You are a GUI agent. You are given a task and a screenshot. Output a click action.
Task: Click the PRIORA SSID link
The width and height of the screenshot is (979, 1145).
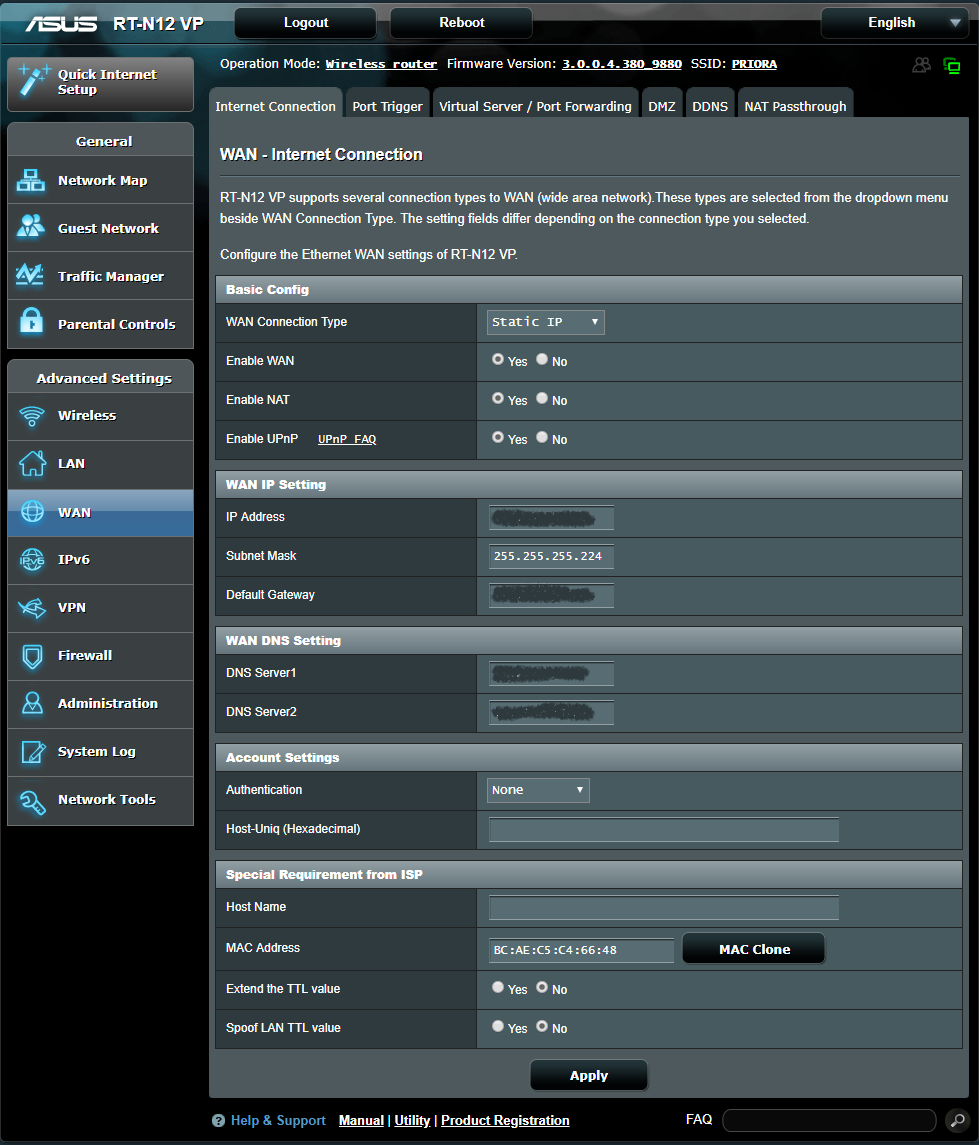(x=754, y=64)
